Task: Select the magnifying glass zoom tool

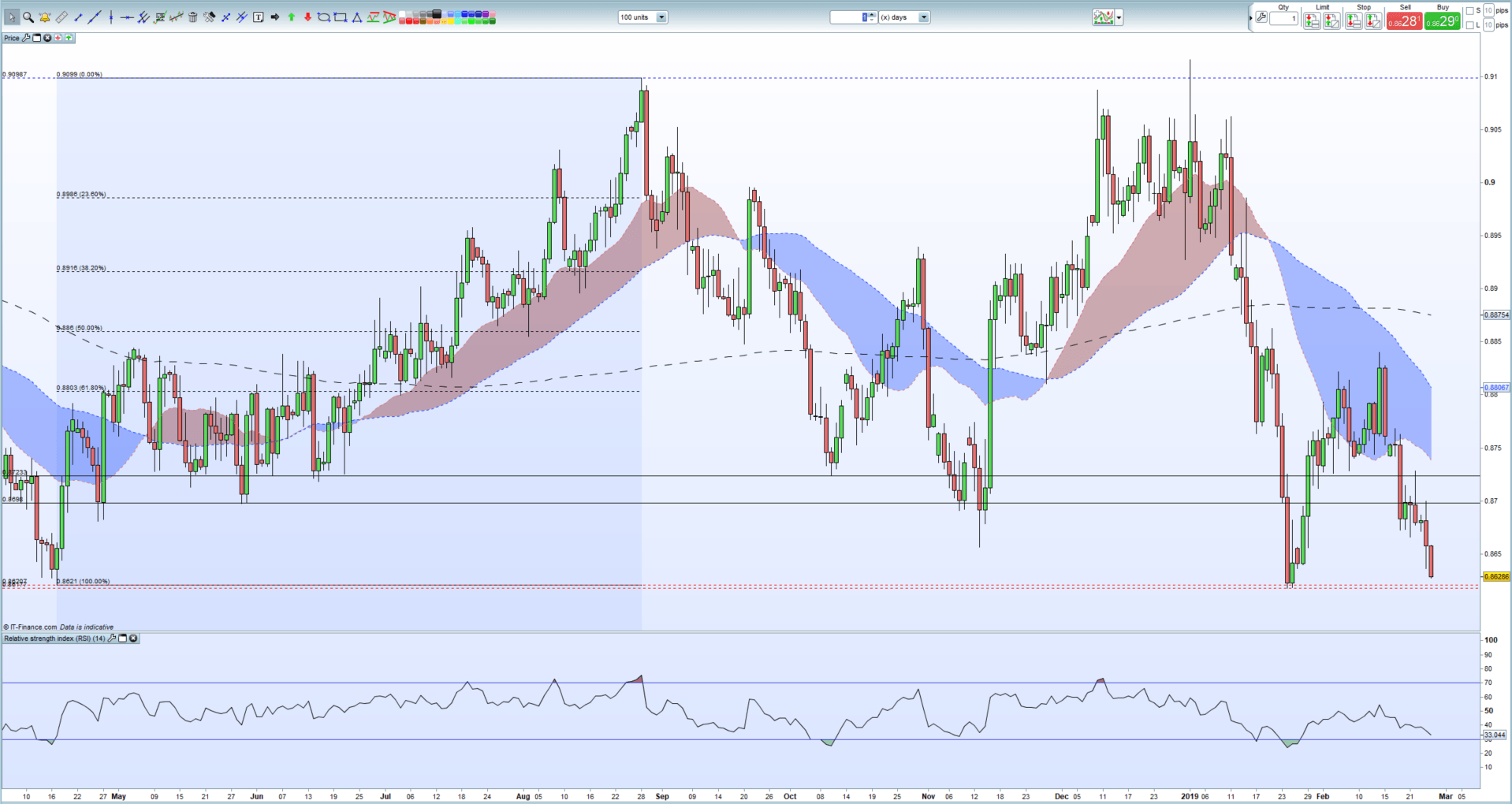Action: coord(28,17)
